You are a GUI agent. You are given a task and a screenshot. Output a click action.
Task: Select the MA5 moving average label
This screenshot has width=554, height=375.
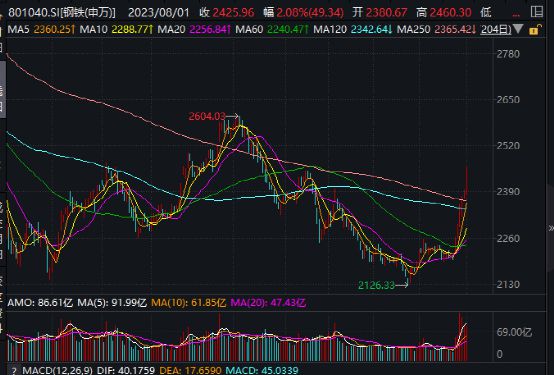[x=18, y=29]
